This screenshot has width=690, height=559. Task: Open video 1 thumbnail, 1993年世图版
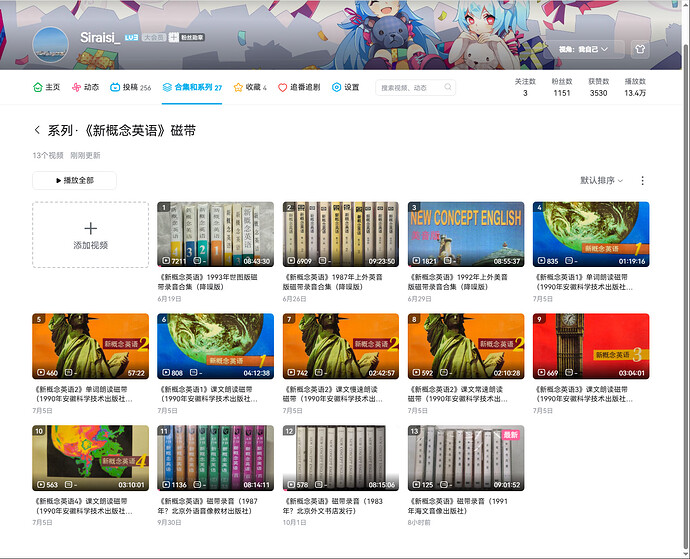(216, 234)
